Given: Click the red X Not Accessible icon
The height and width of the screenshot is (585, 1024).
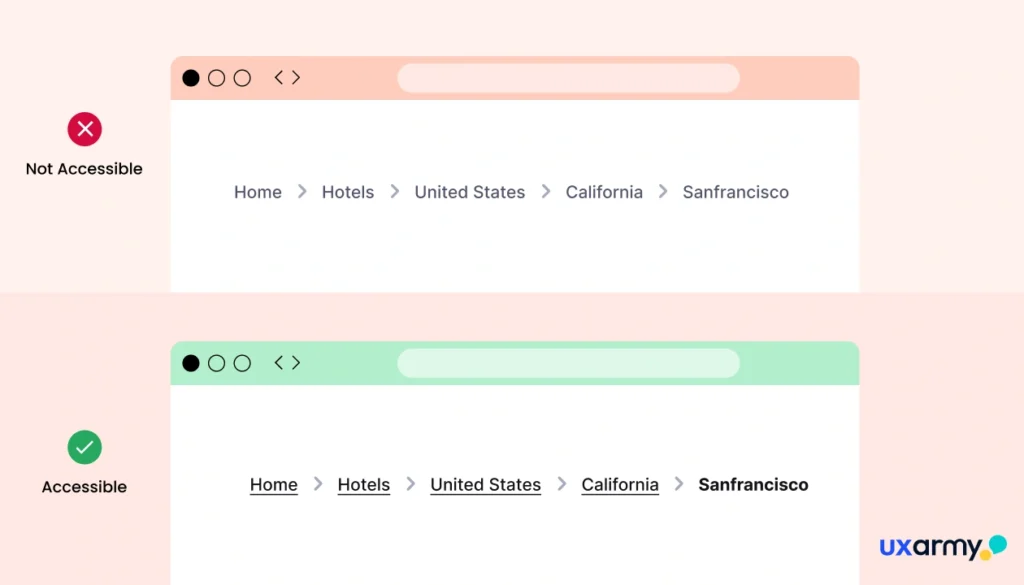Looking at the screenshot, I should 85,129.
